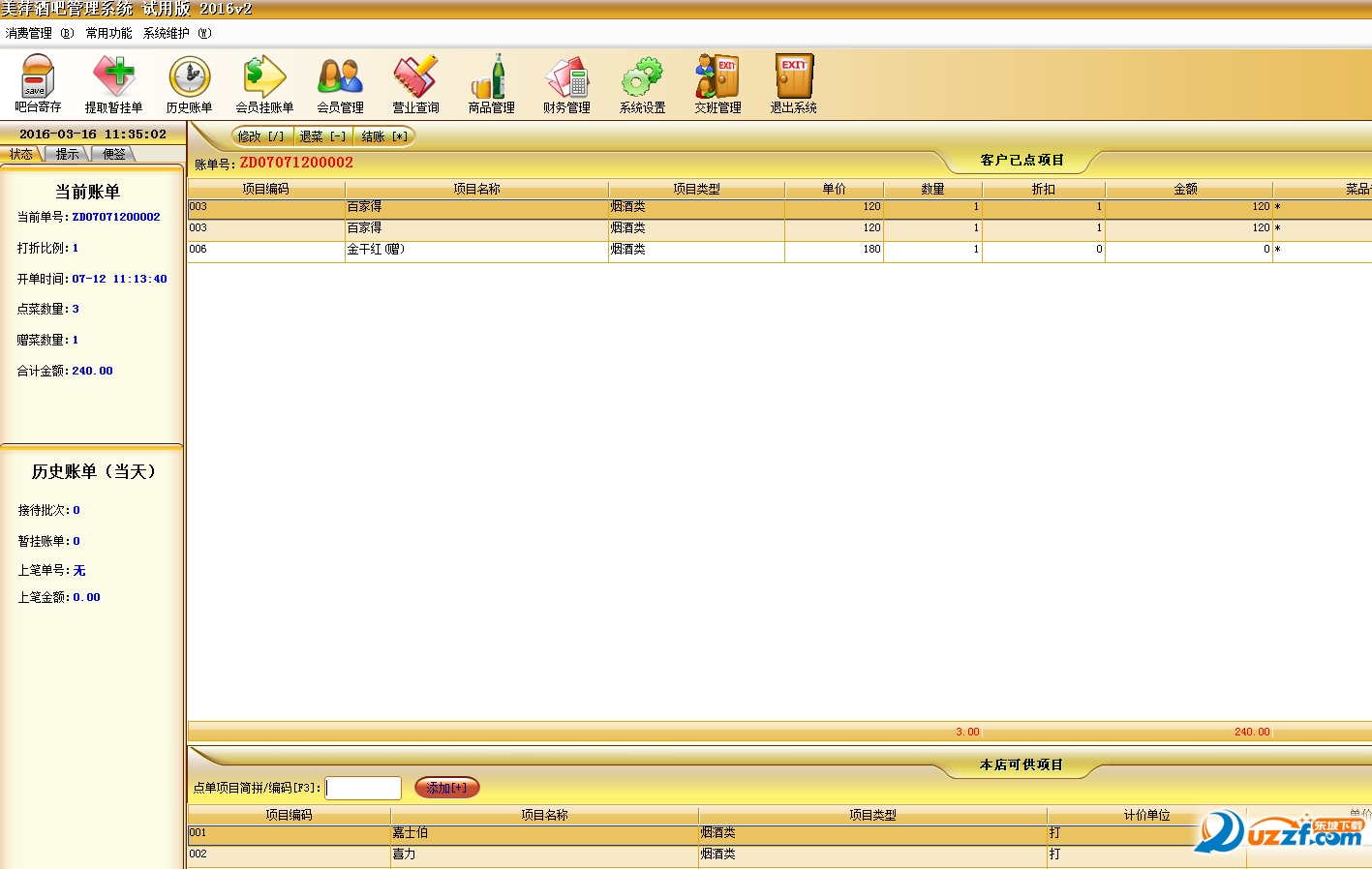Open 营业查询 notebook icon
The image size is (1372, 869).
coord(415,83)
